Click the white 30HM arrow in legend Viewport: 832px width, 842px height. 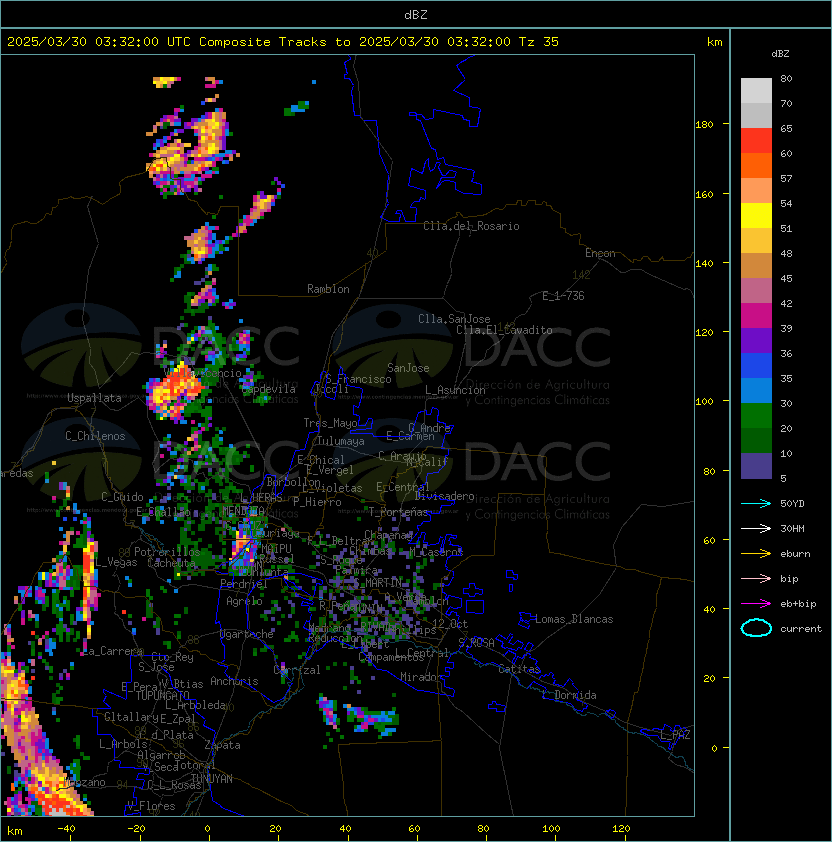756,529
